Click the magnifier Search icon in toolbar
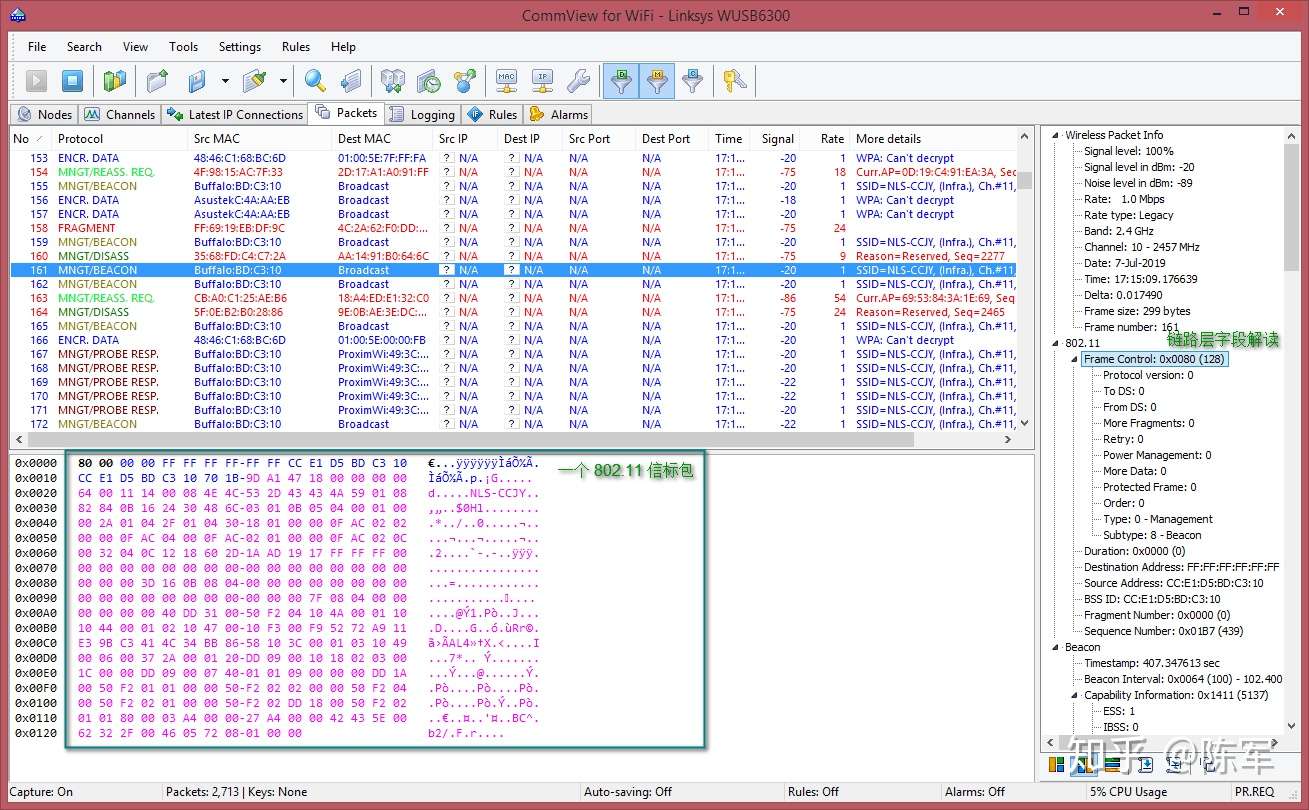Image resolution: width=1309 pixels, height=810 pixels. coord(315,81)
